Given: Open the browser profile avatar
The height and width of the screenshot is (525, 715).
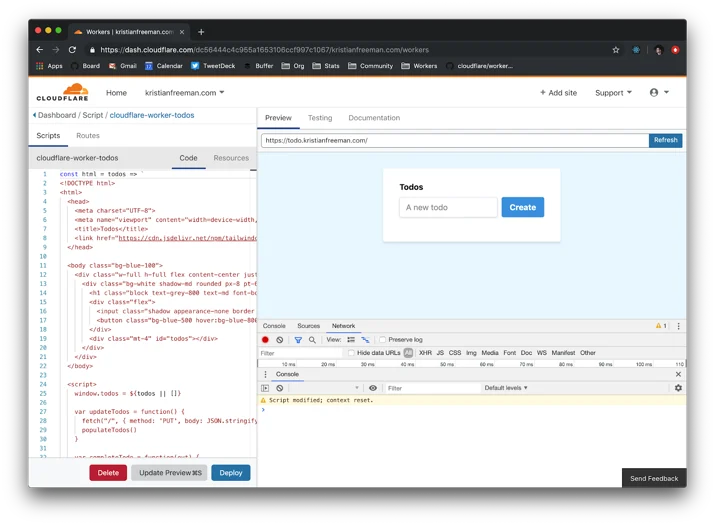Looking at the screenshot, I should [658, 50].
